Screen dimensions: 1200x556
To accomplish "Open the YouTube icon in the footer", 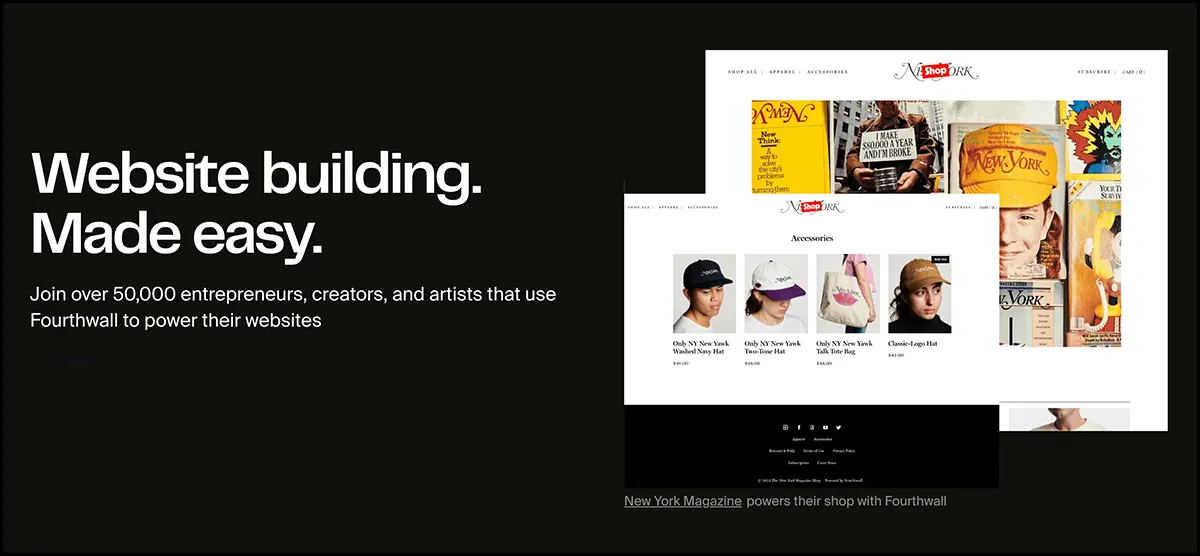I will point(825,427).
